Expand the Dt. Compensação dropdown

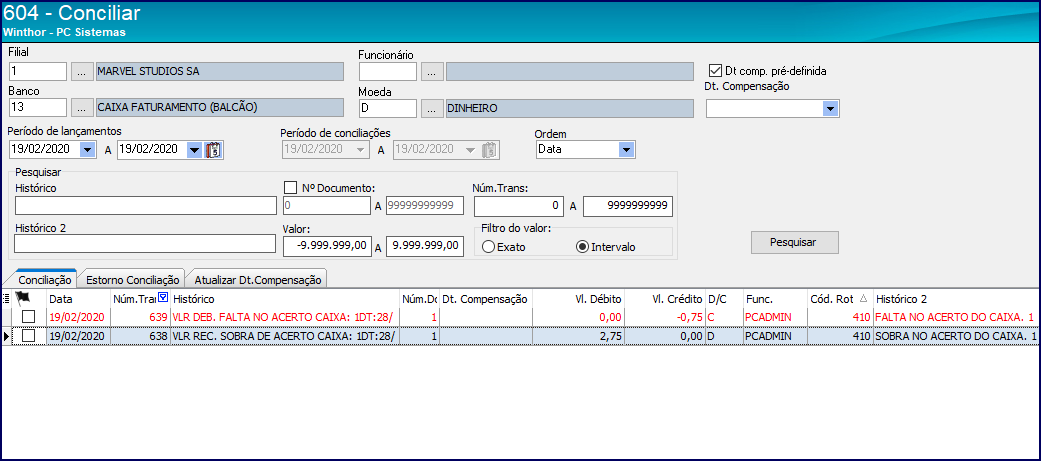(830, 108)
